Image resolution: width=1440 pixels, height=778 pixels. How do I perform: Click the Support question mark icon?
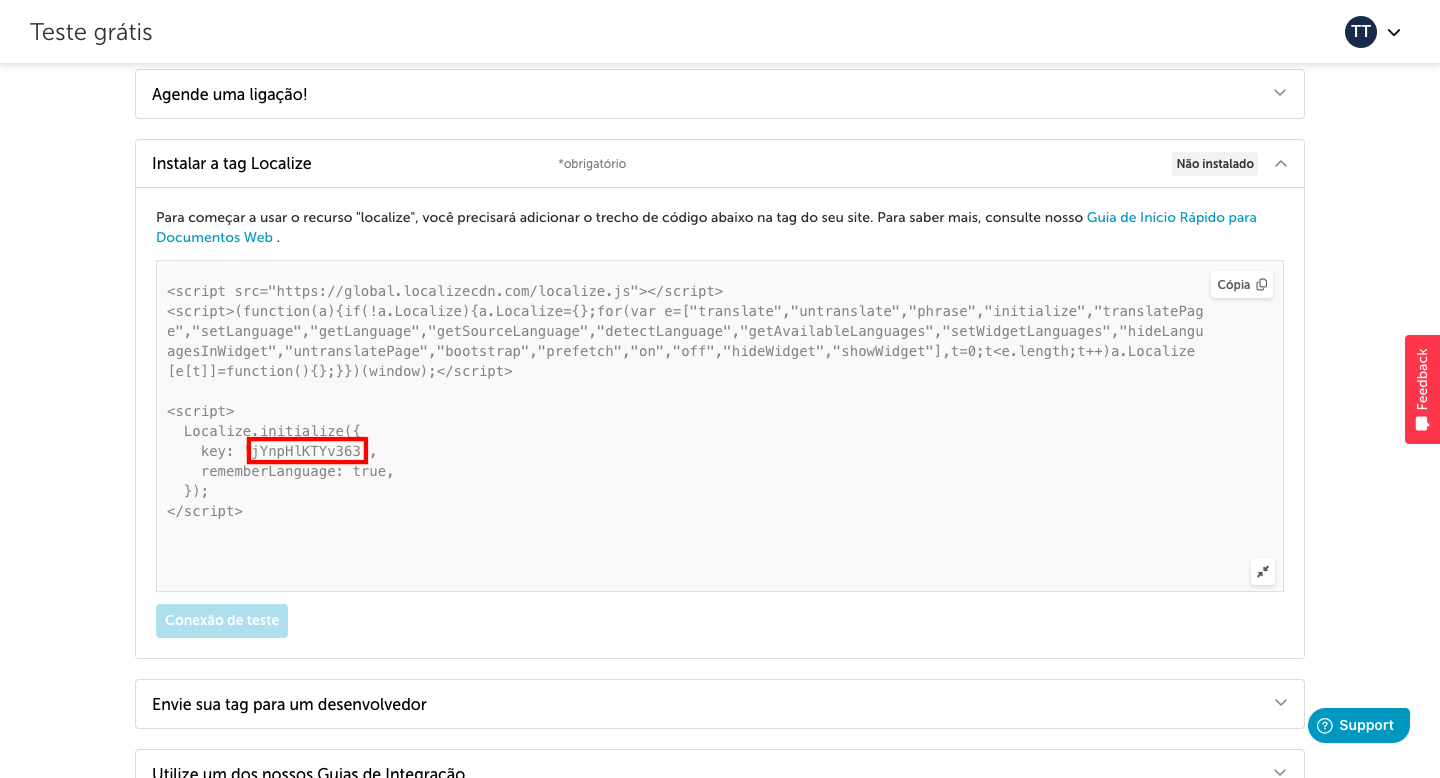[1325, 726]
